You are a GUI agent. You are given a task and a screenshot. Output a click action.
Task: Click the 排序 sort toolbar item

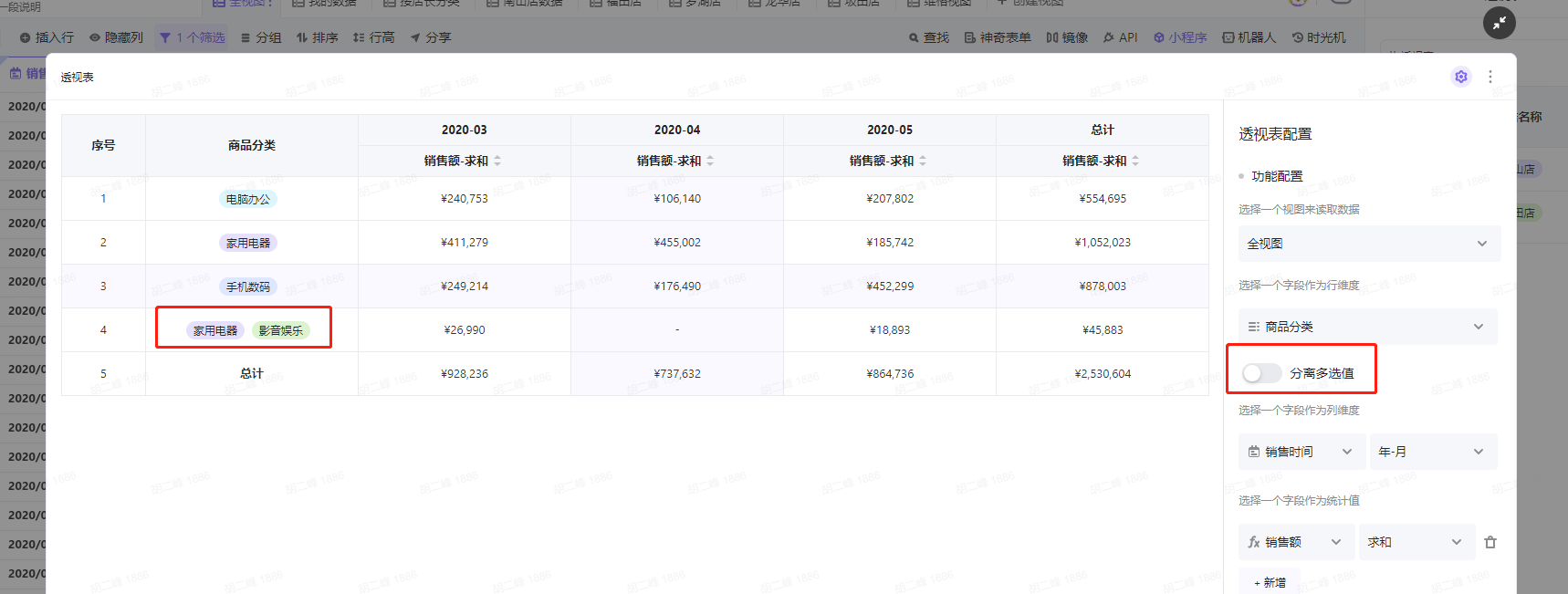[x=317, y=37]
